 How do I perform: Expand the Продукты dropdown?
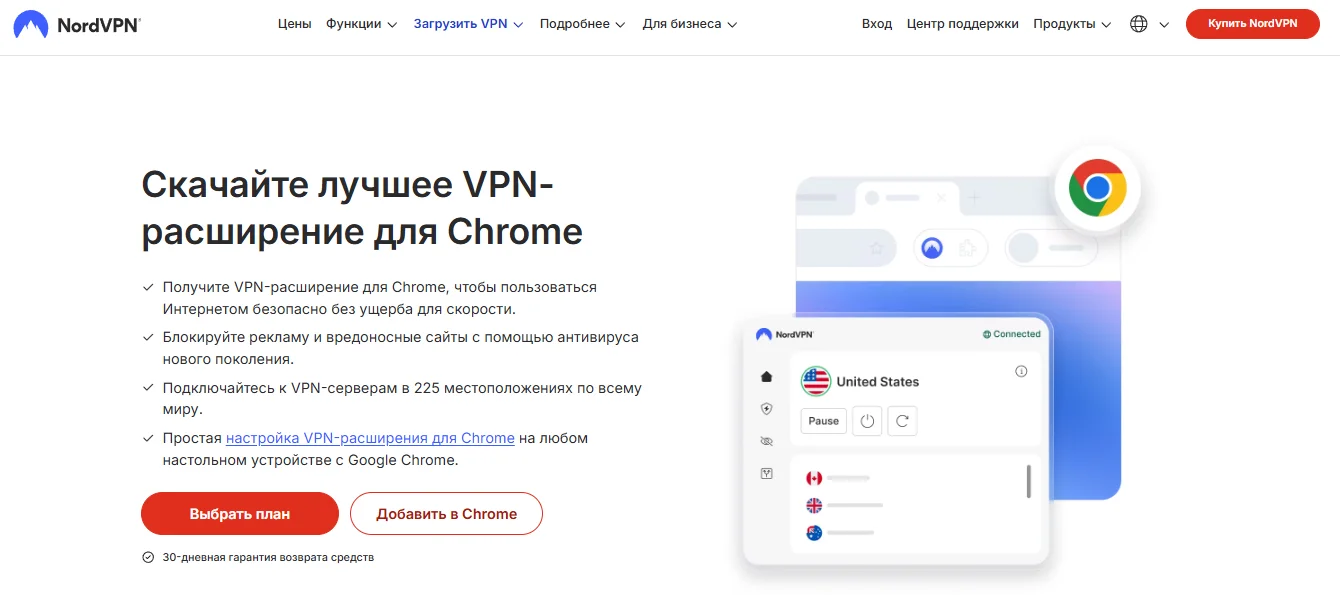1072,24
